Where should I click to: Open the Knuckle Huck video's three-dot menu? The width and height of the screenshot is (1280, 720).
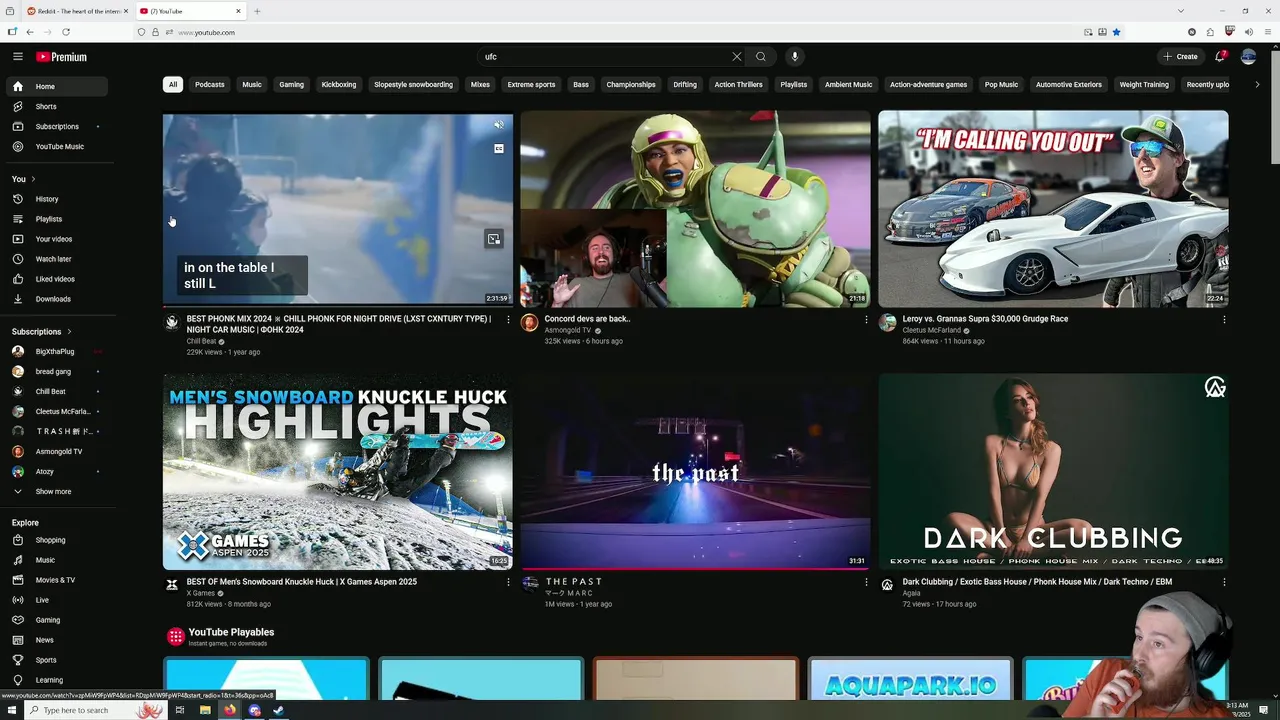pyautogui.click(x=508, y=582)
